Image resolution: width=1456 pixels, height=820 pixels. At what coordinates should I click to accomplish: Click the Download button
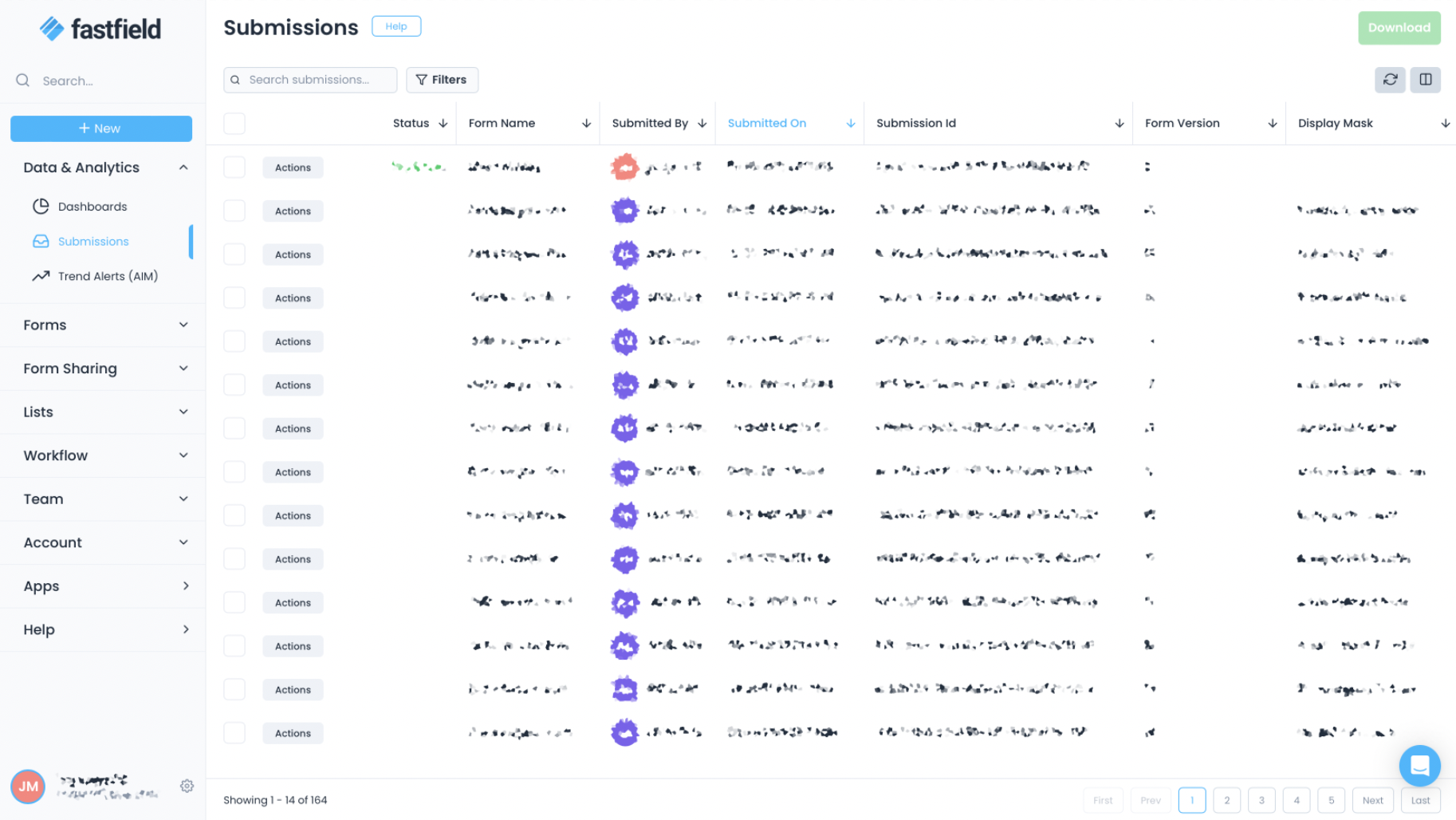(x=1399, y=28)
